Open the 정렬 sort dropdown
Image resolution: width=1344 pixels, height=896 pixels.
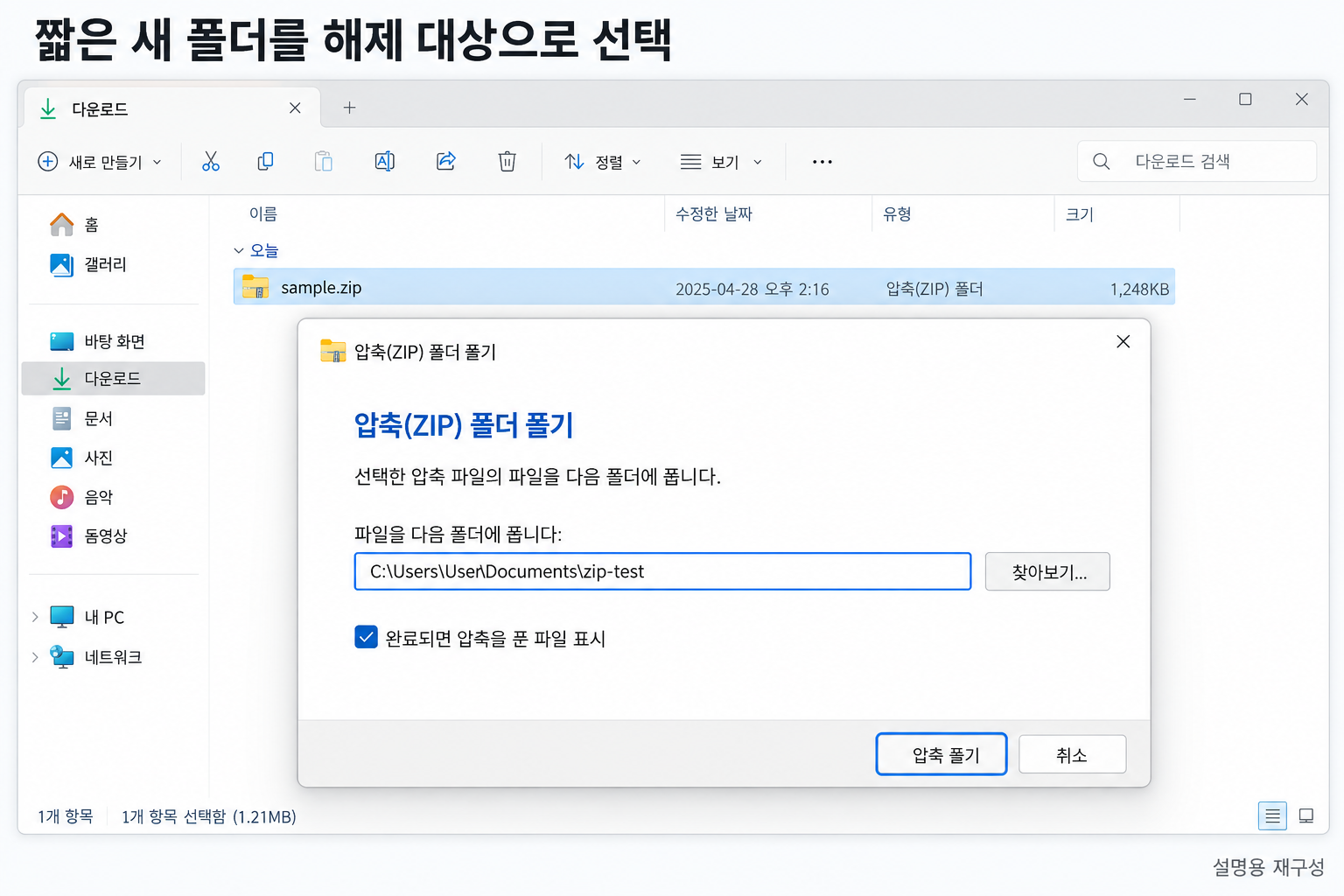603,162
